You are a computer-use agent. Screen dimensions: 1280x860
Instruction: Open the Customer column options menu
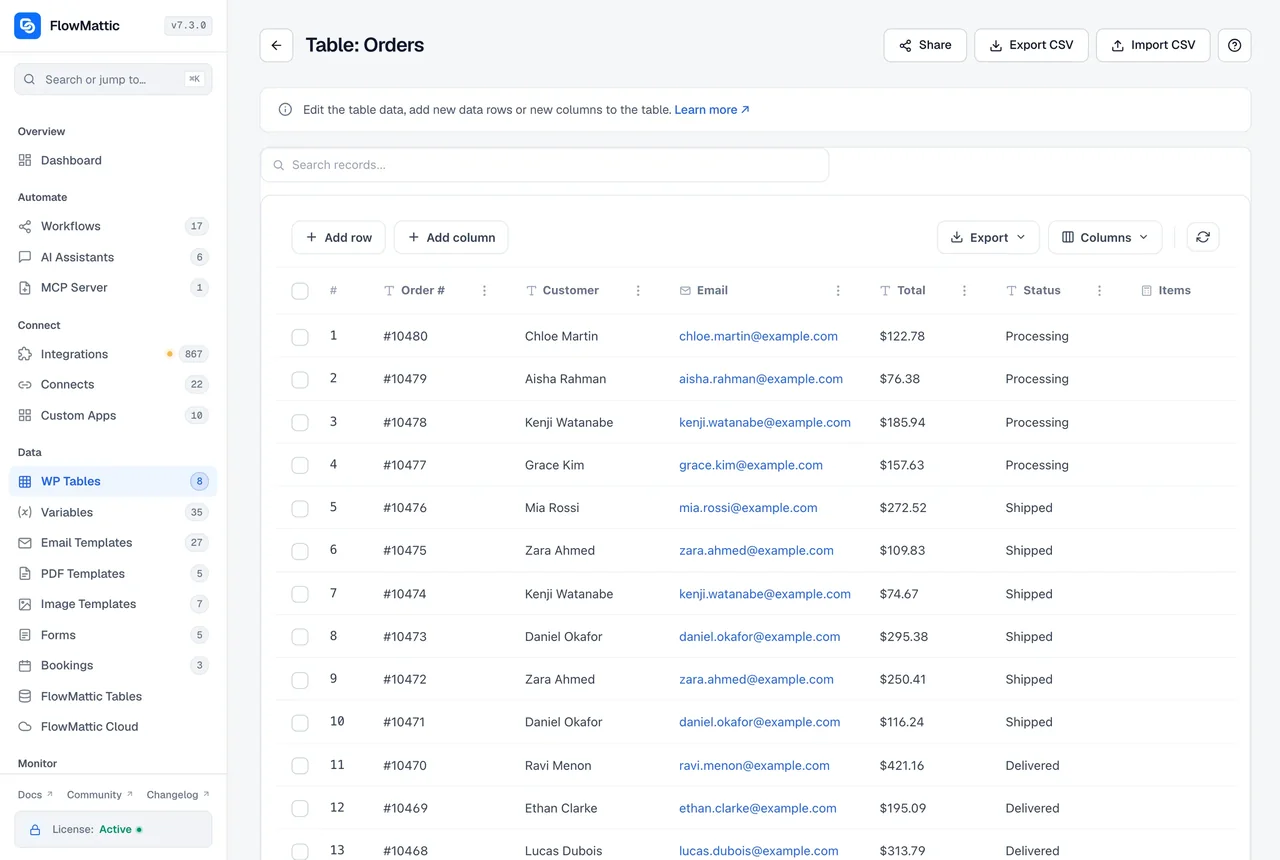(638, 291)
